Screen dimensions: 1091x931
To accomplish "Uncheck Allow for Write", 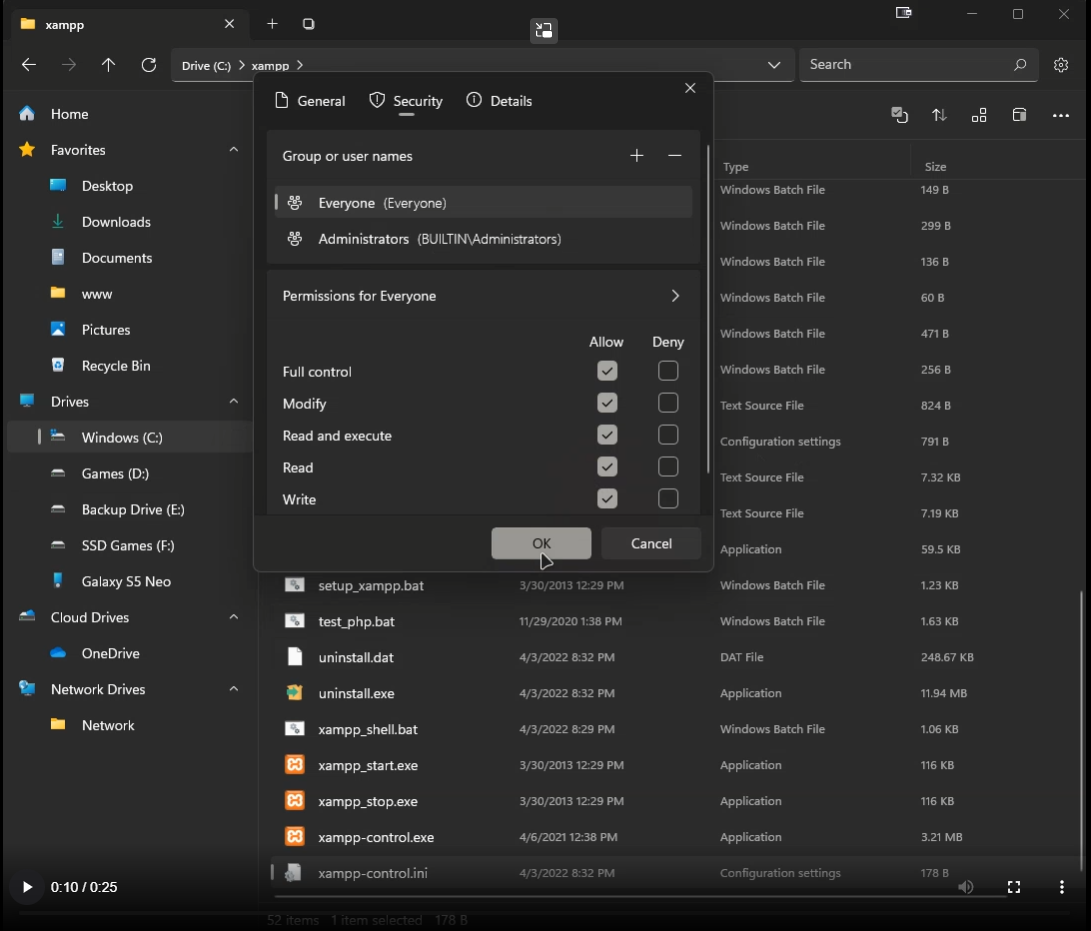I will [x=607, y=499].
